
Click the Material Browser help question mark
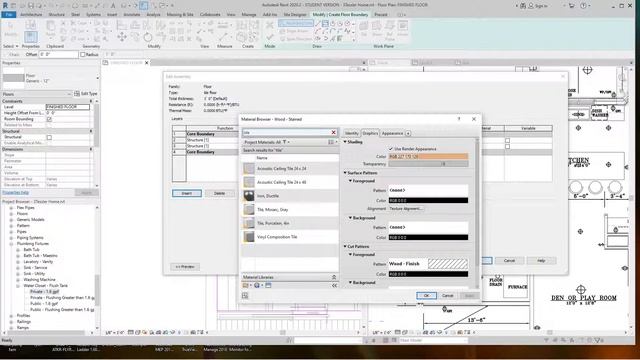point(459,119)
